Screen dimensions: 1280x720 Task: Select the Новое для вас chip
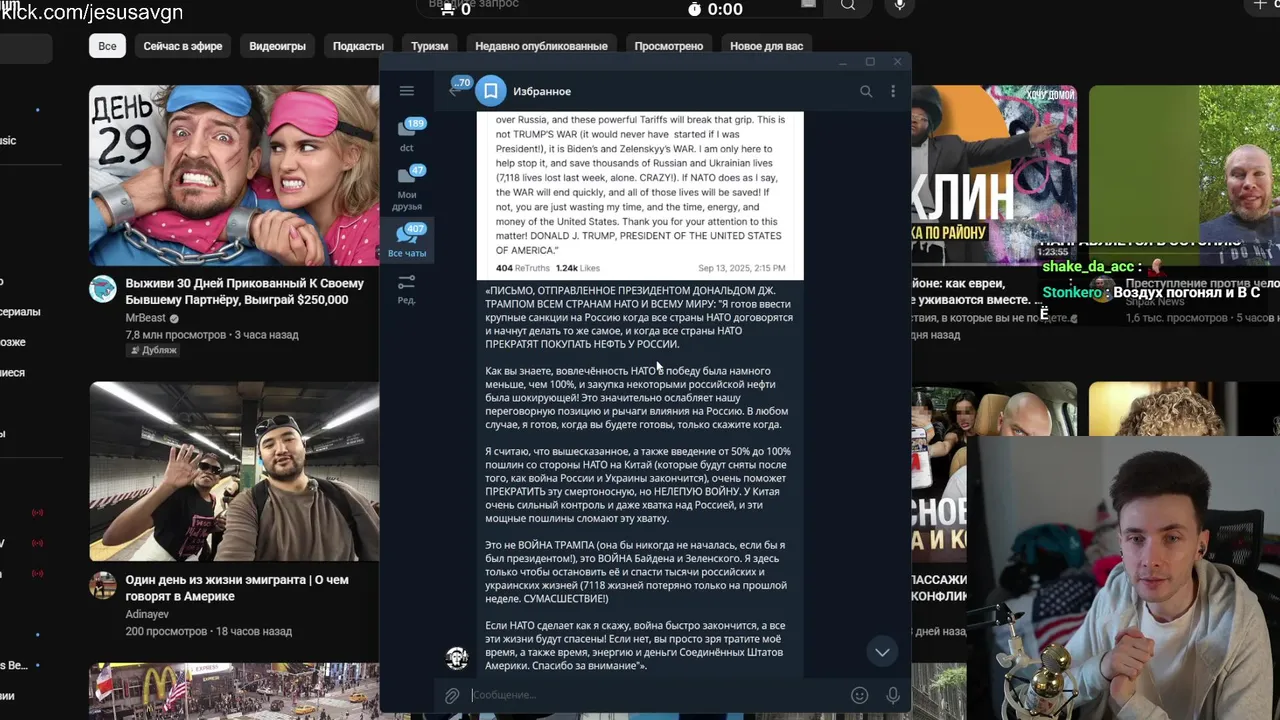(766, 46)
